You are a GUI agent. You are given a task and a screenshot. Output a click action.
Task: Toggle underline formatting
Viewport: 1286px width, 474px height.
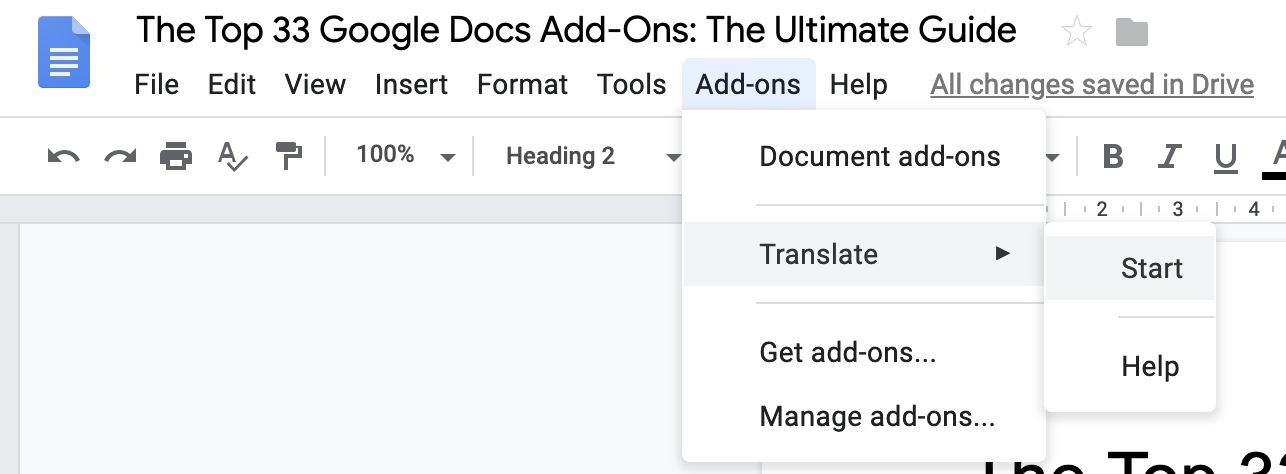[x=1224, y=157]
